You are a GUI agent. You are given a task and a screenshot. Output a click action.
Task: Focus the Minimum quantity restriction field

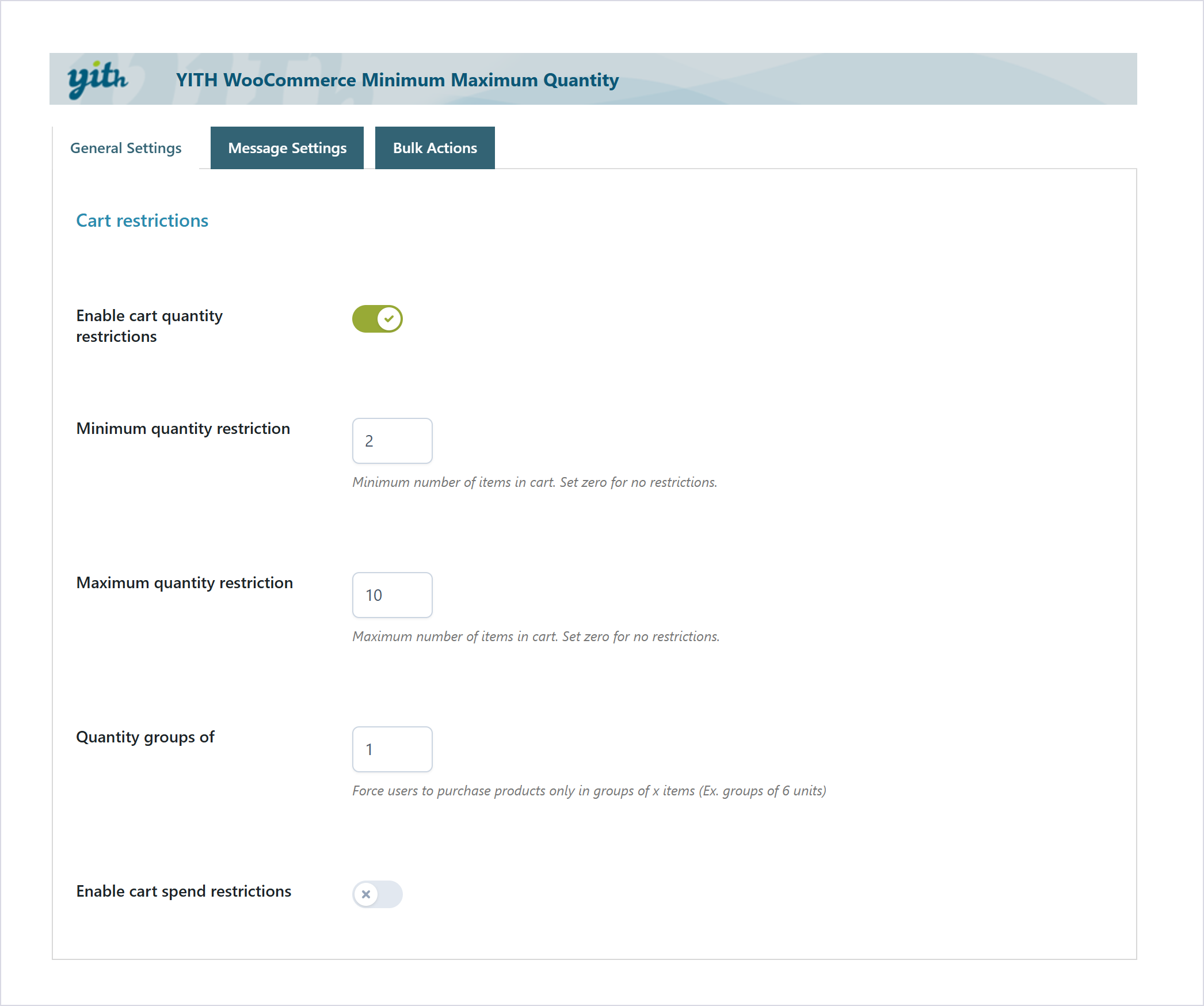tap(393, 441)
